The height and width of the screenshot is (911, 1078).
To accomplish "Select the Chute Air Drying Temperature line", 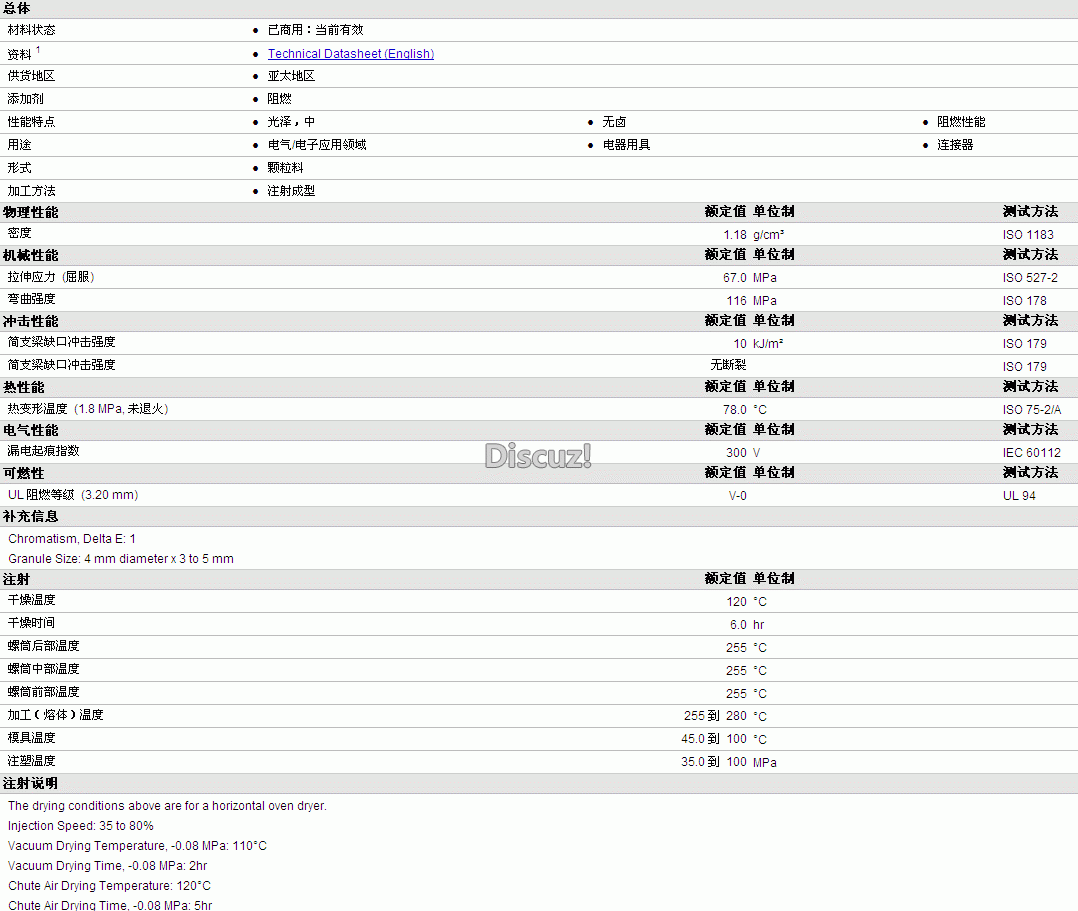I will pos(109,886).
